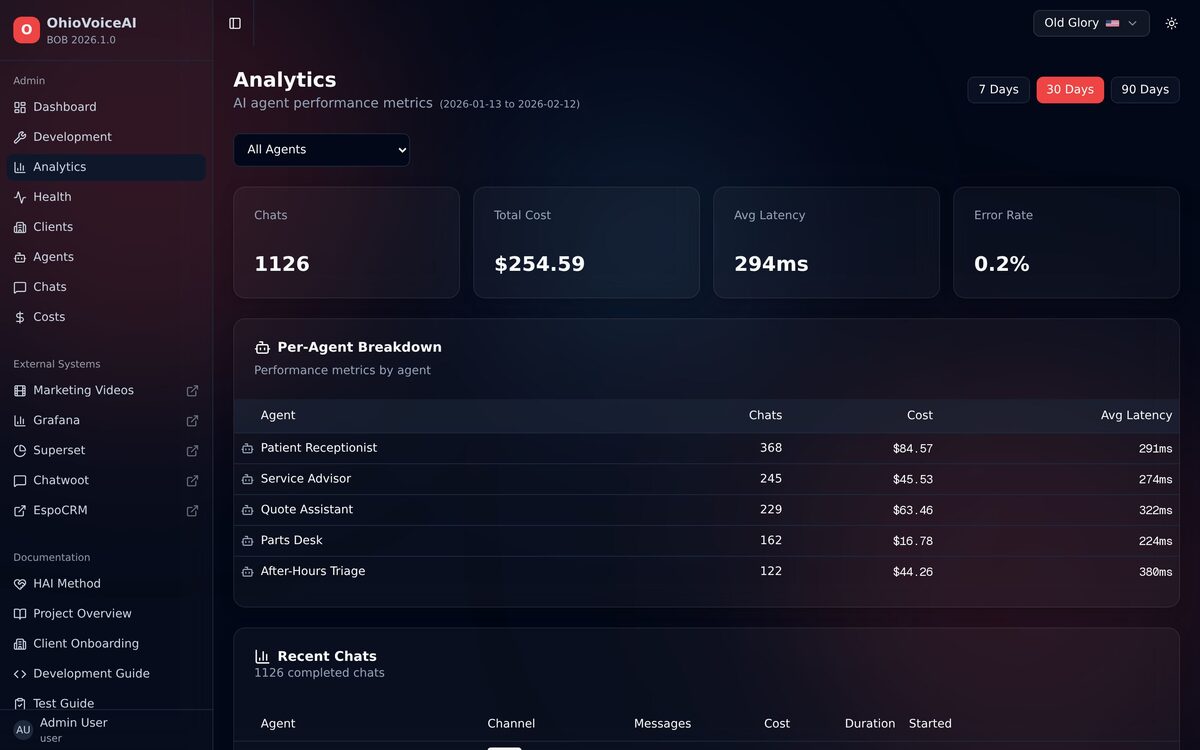Open Grafana external link icon

(192, 421)
